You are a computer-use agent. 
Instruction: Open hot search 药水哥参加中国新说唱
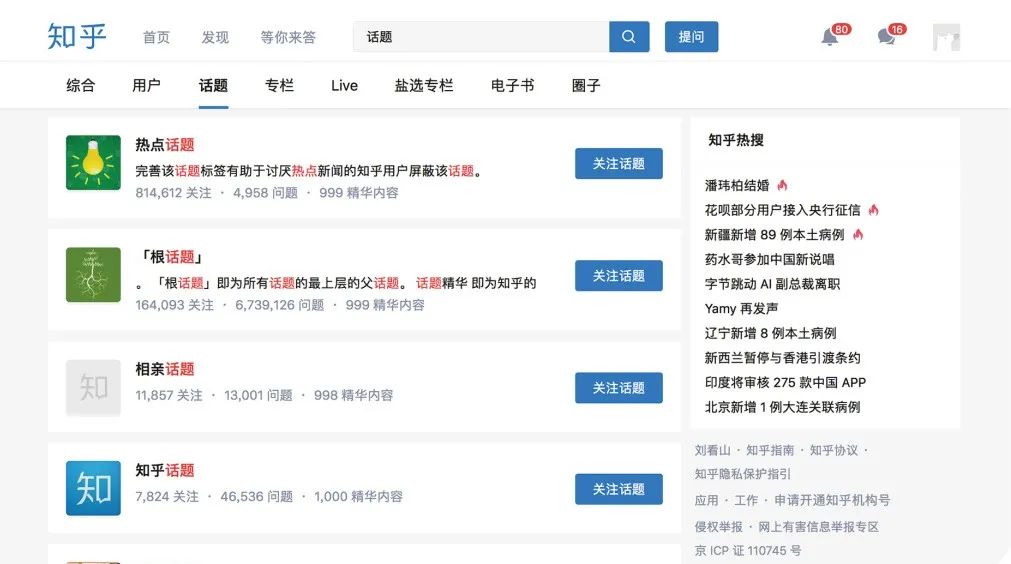[770, 259]
